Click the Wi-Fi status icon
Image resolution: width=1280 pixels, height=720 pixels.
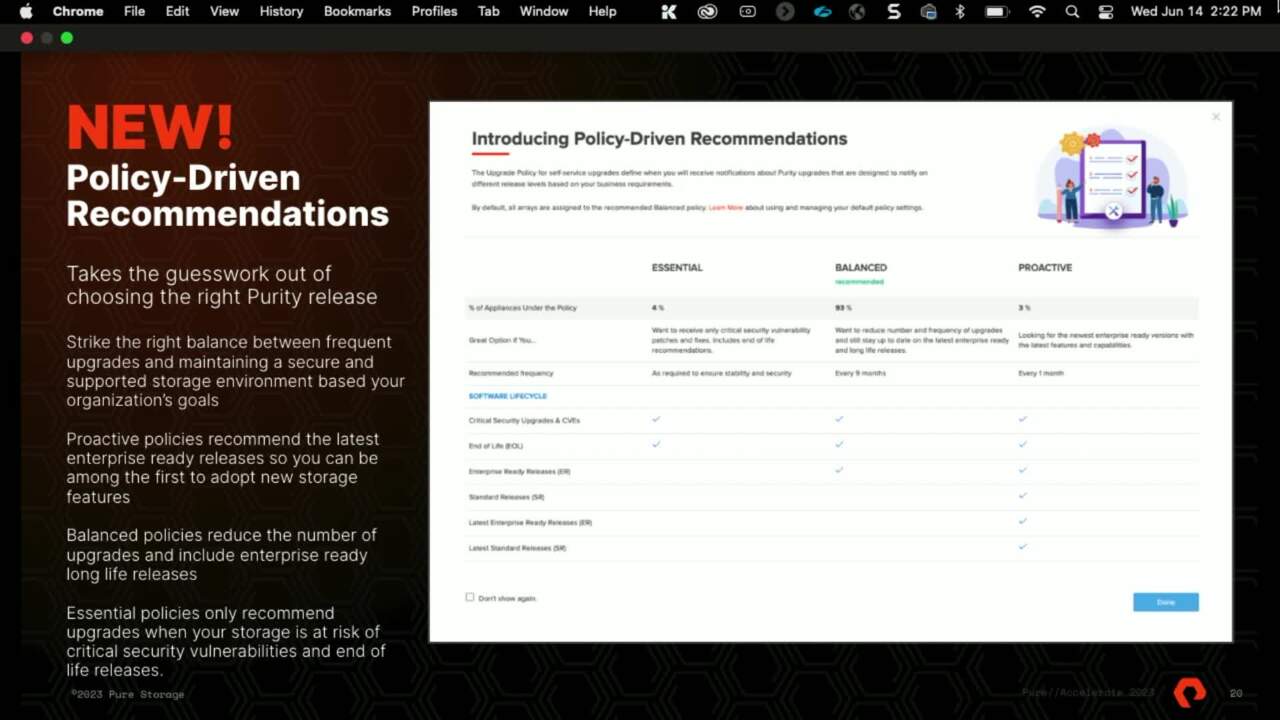click(x=1037, y=11)
